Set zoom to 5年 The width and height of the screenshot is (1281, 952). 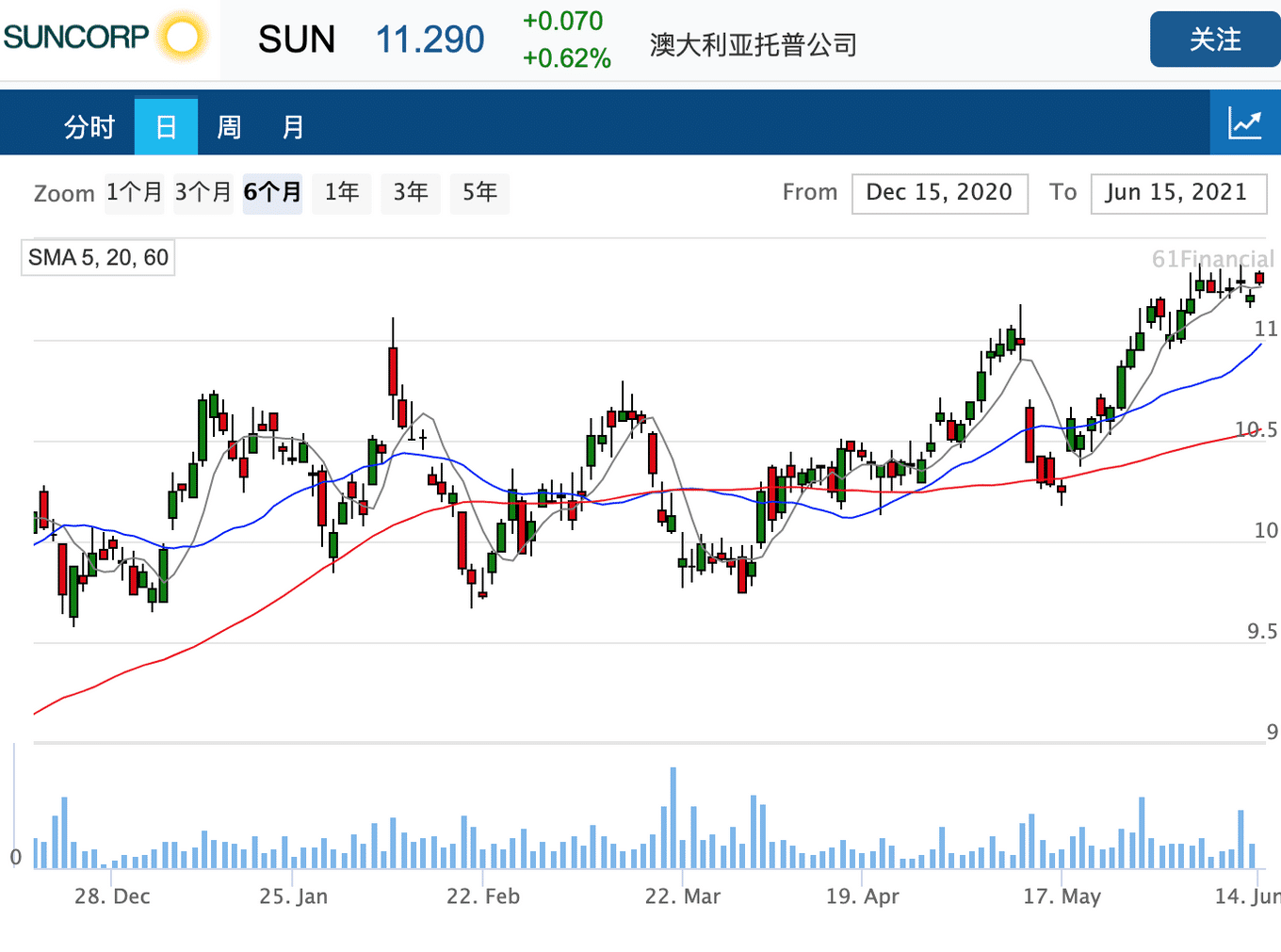click(479, 193)
